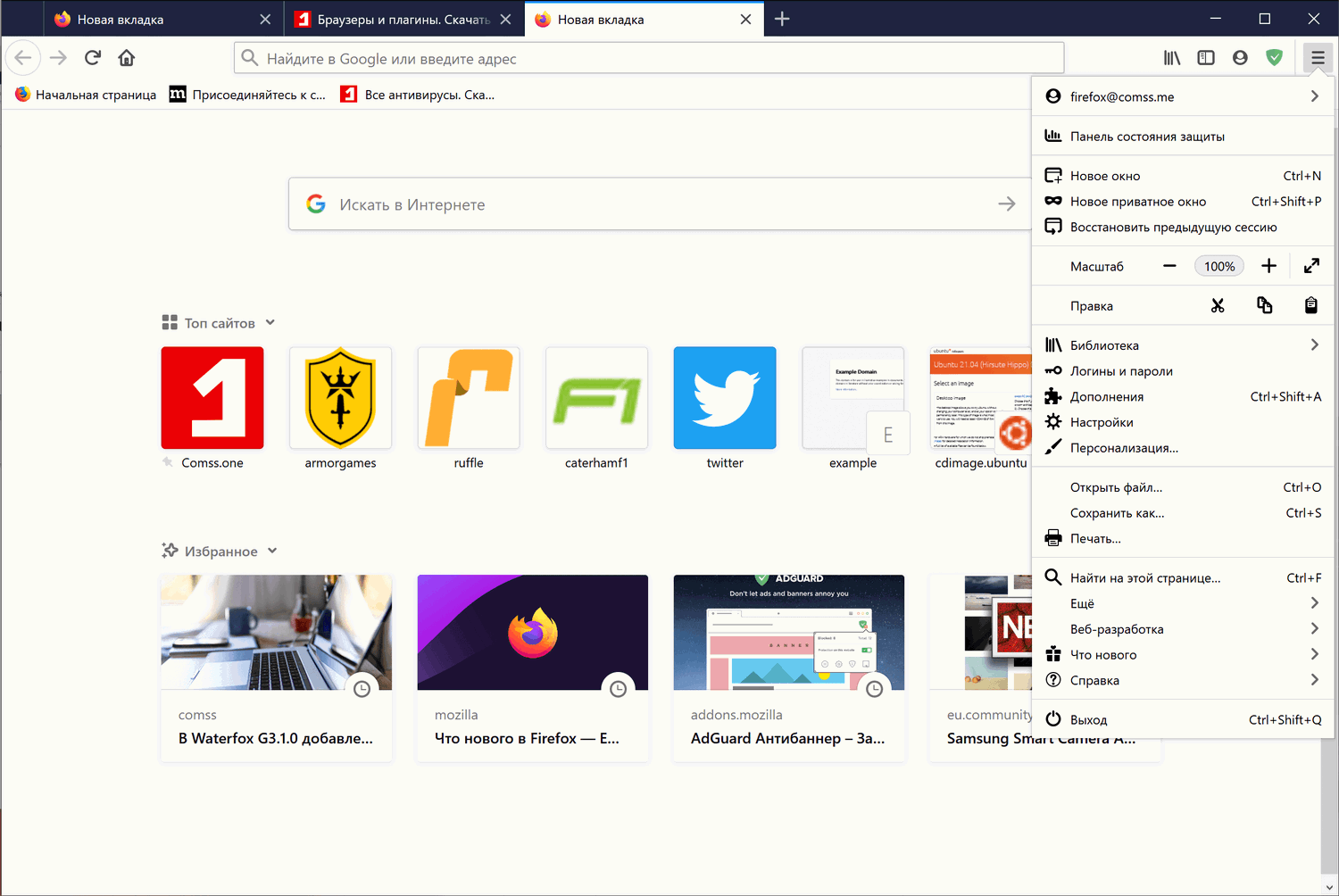
Task: Close the 'Браузеры и плагины' tab
Action: [505, 19]
